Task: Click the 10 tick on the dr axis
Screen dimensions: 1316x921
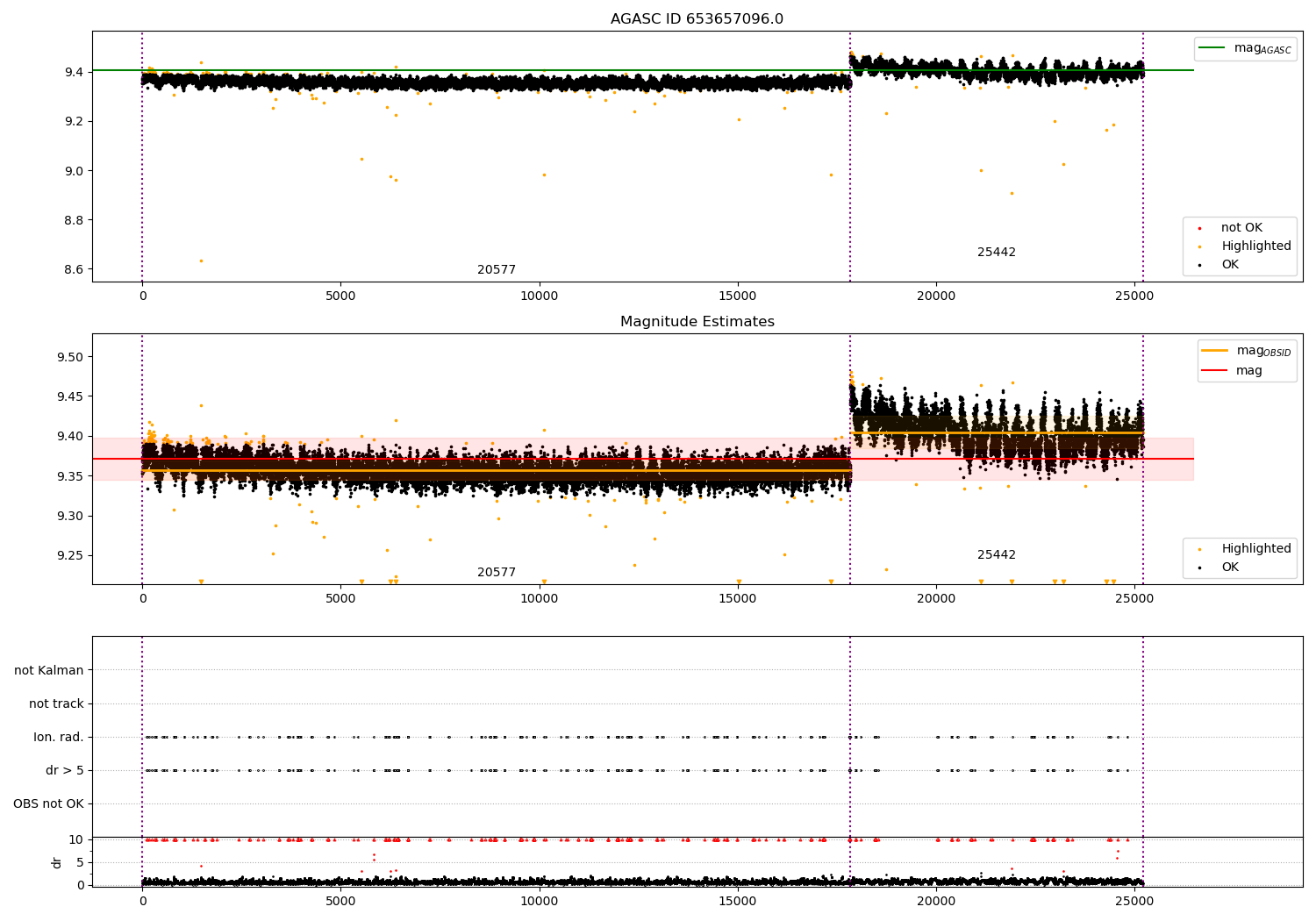Action: click(x=76, y=839)
